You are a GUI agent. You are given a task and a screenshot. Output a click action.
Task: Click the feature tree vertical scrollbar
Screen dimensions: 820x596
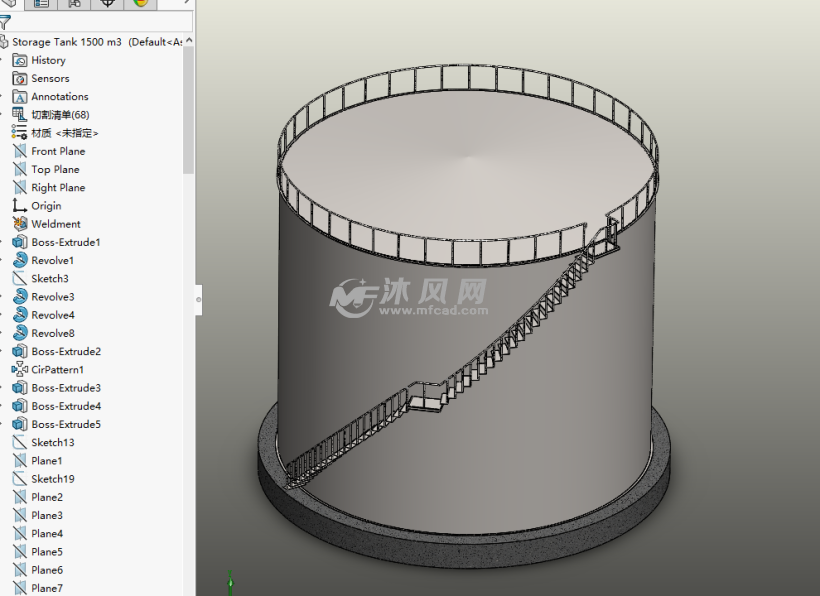tap(188, 110)
